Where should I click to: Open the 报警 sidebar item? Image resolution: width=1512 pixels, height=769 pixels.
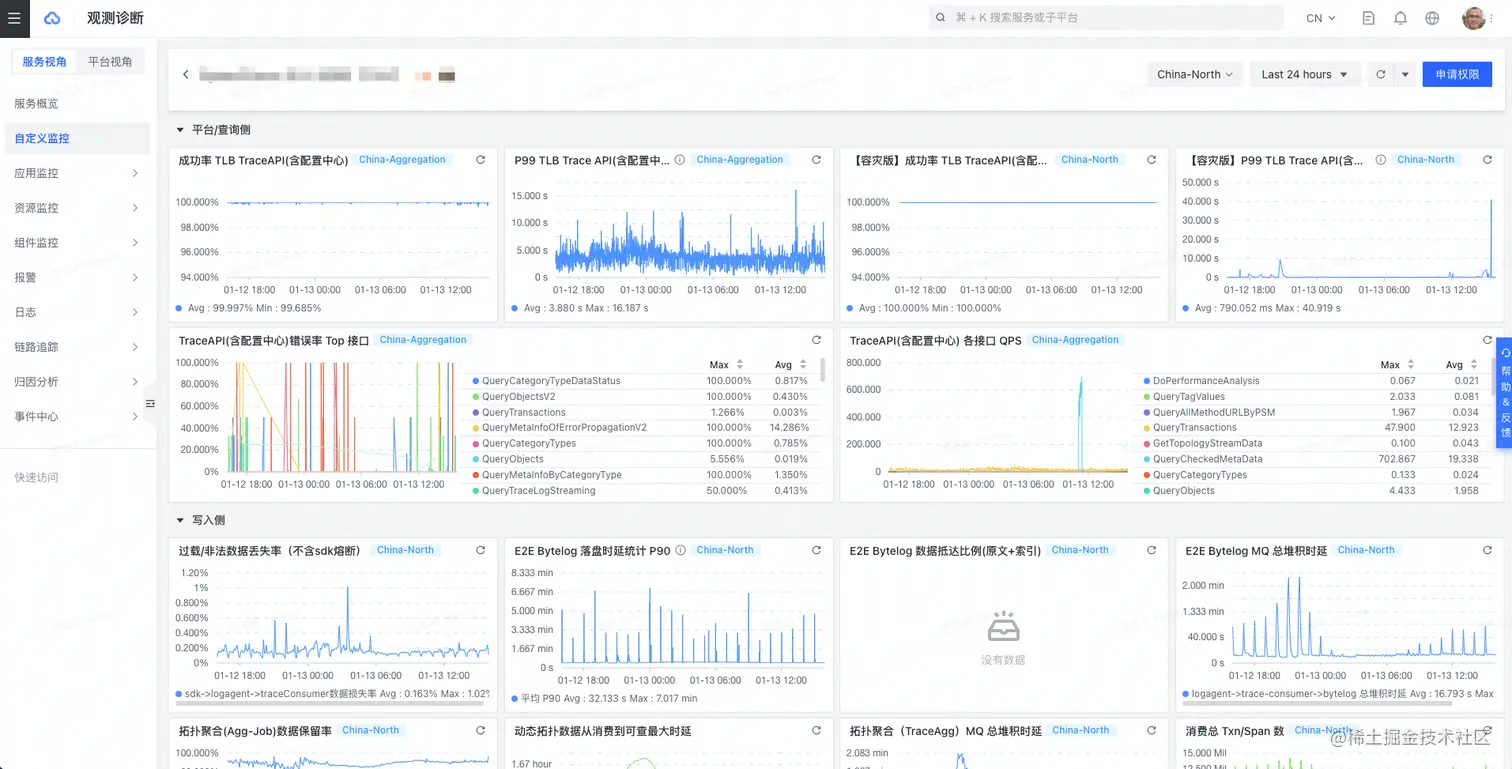point(78,278)
